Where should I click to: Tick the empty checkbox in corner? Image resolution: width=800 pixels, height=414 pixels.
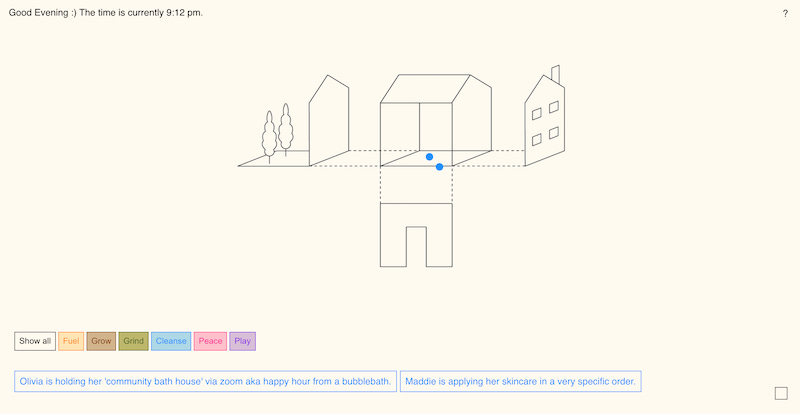tap(781, 394)
